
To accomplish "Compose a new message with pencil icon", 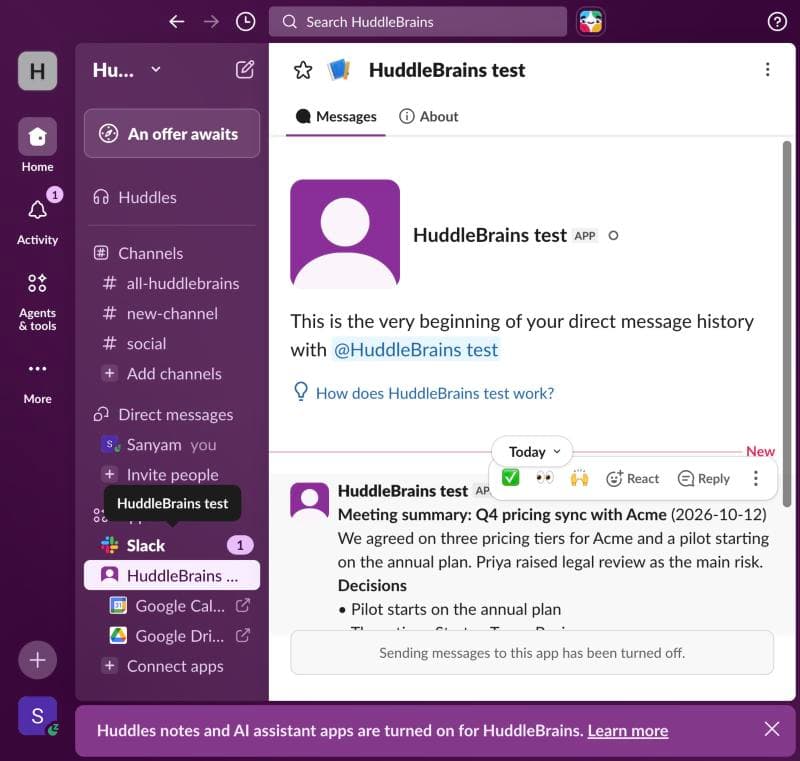I will click(245, 69).
